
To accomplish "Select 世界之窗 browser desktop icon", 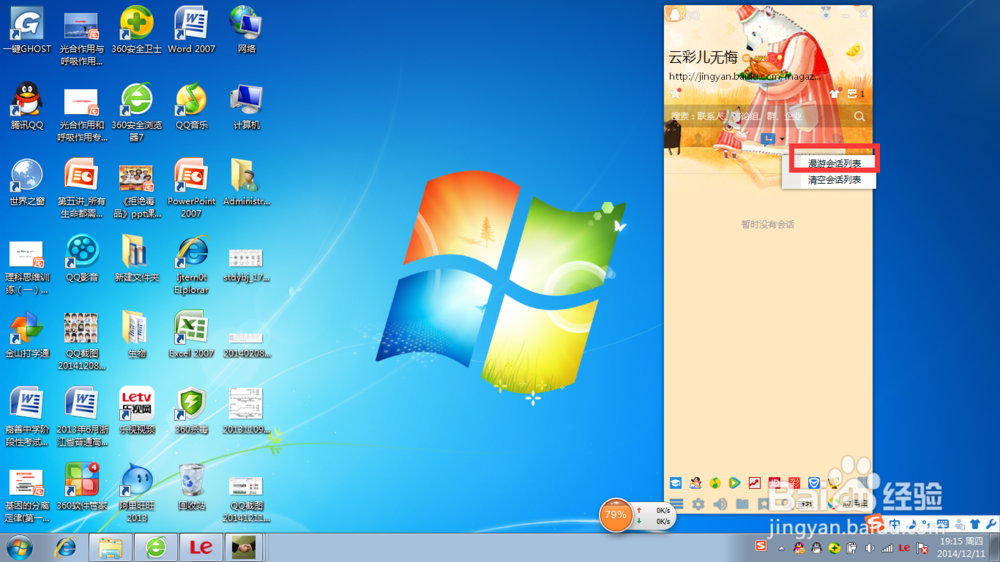I will (x=27, y=182).
